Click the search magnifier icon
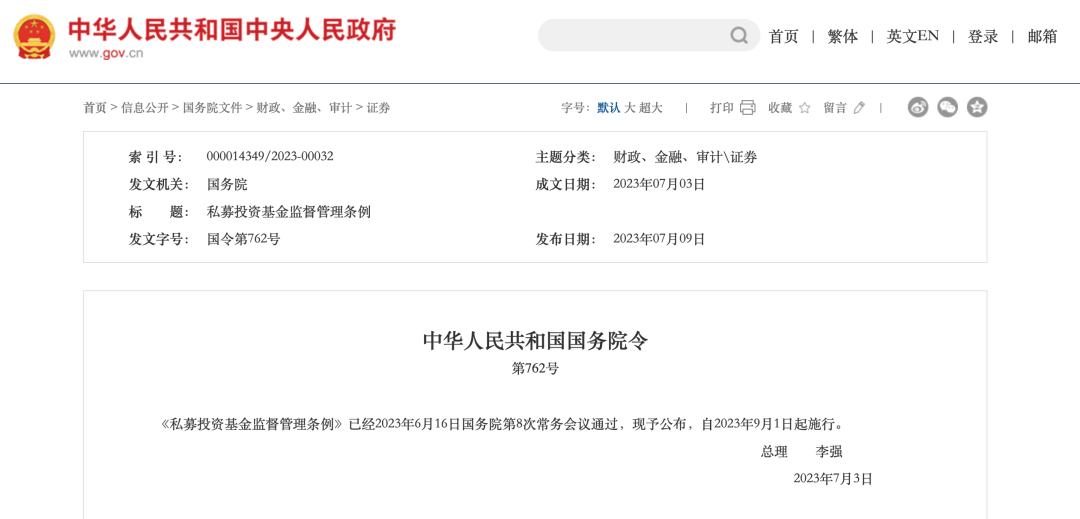 click(x=738, y=35)
